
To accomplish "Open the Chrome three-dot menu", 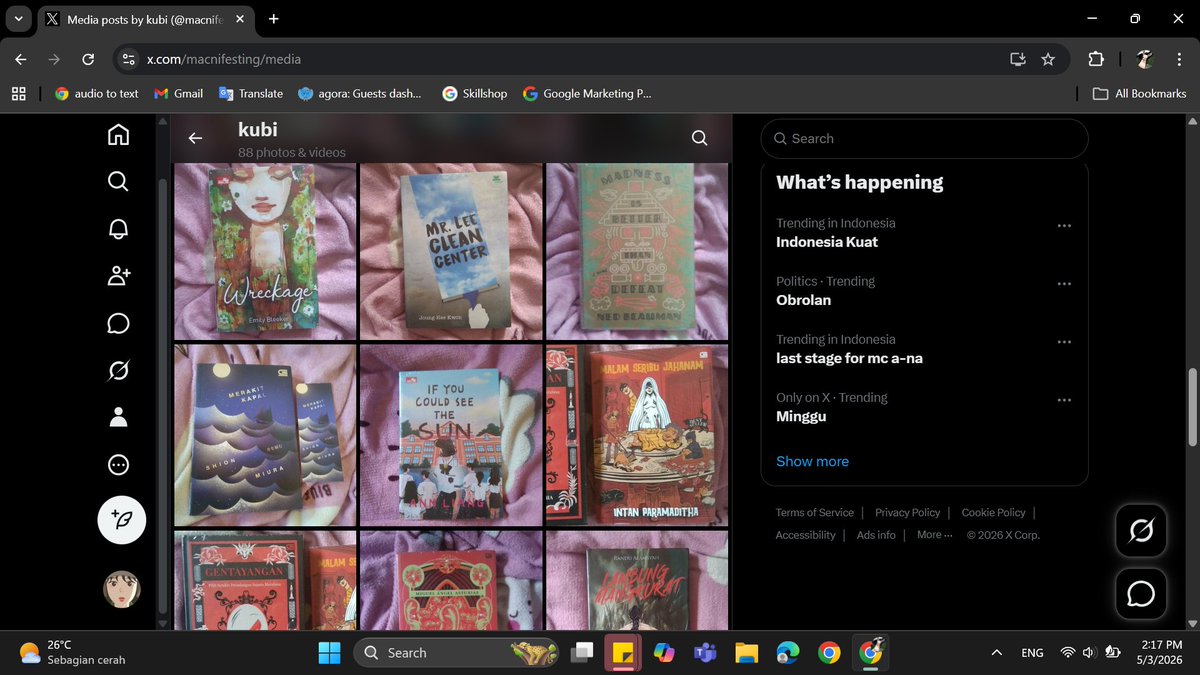I will (1178, 59).
